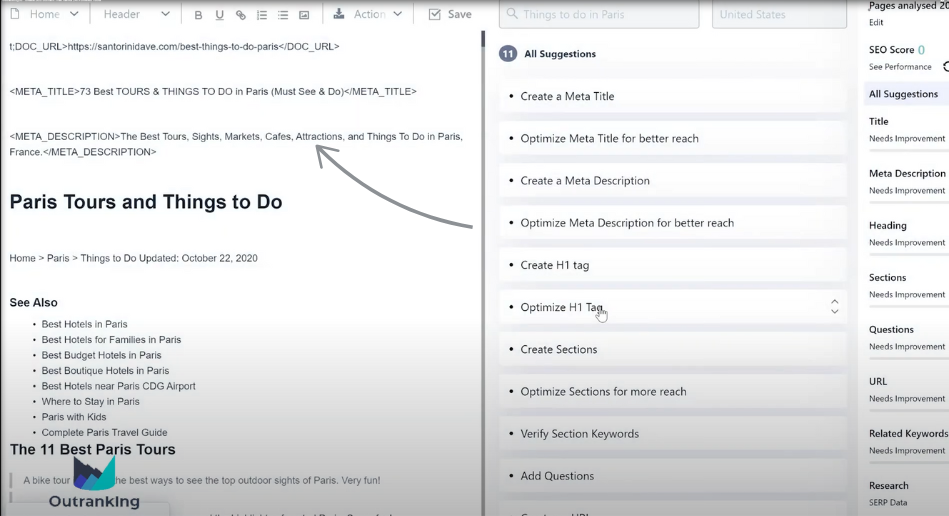Insert an image via toolbar icon

[x=304, y=15]
